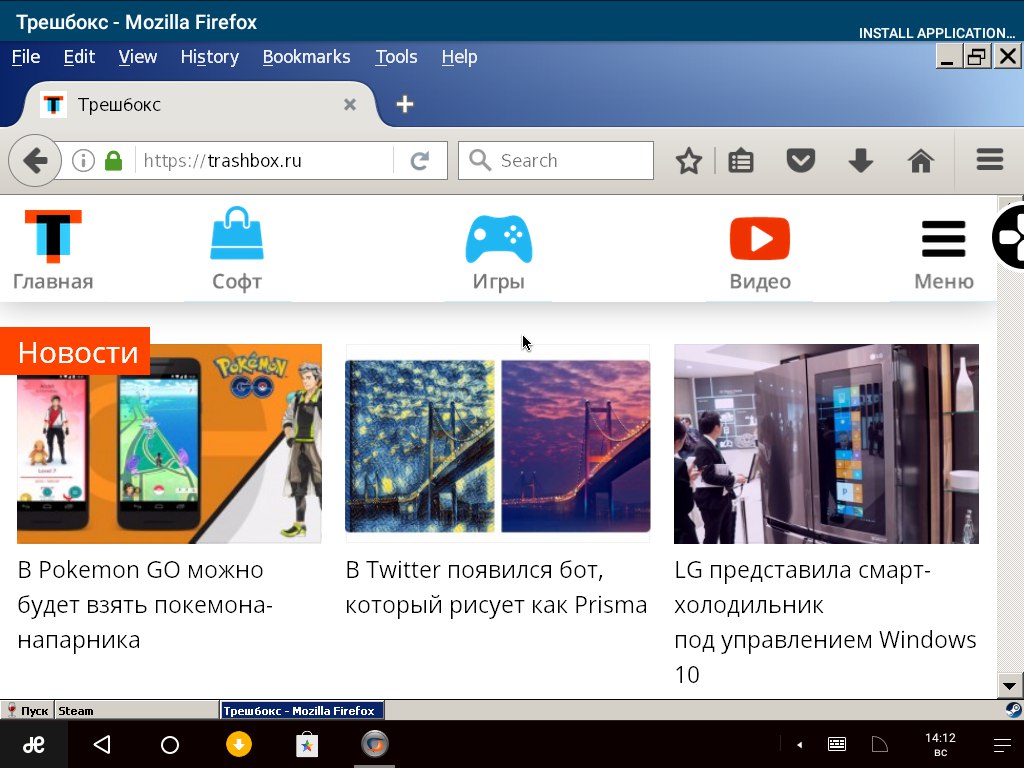Select Трешбокс - Mozilla Firefox taskbar entry
This screenshot has height=768, width=1024.
tap(302, 711)
